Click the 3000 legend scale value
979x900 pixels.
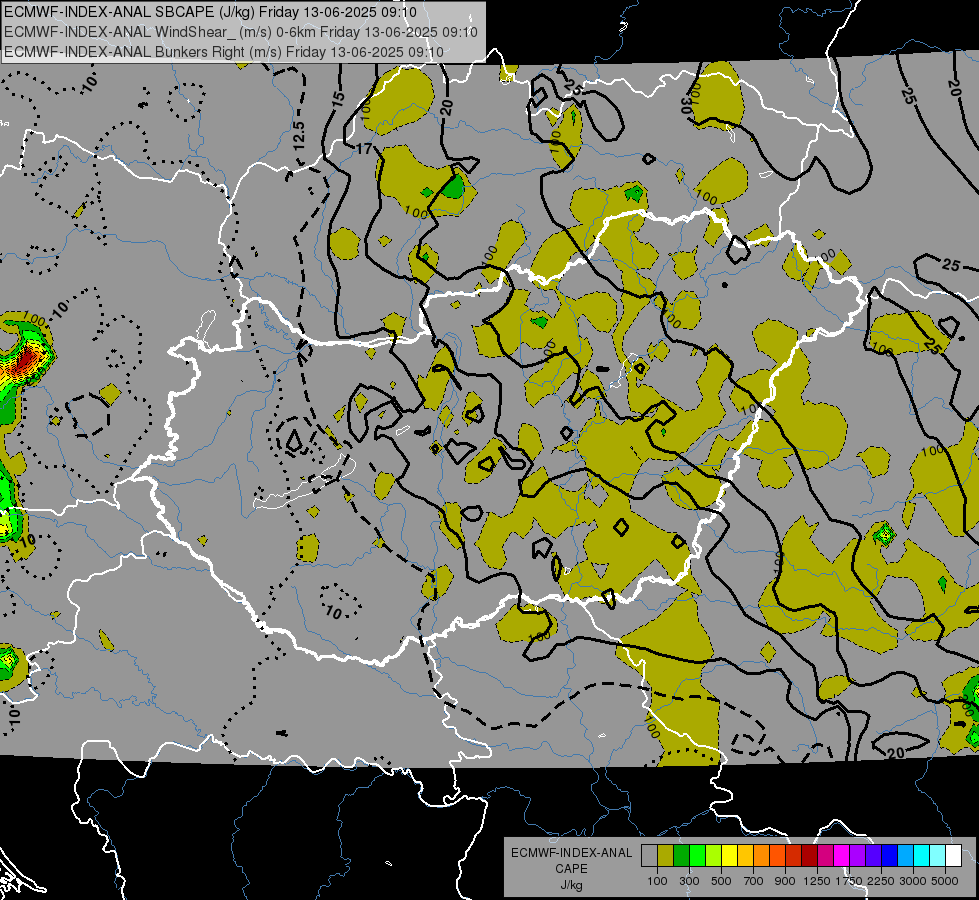(x=913, y=881)
